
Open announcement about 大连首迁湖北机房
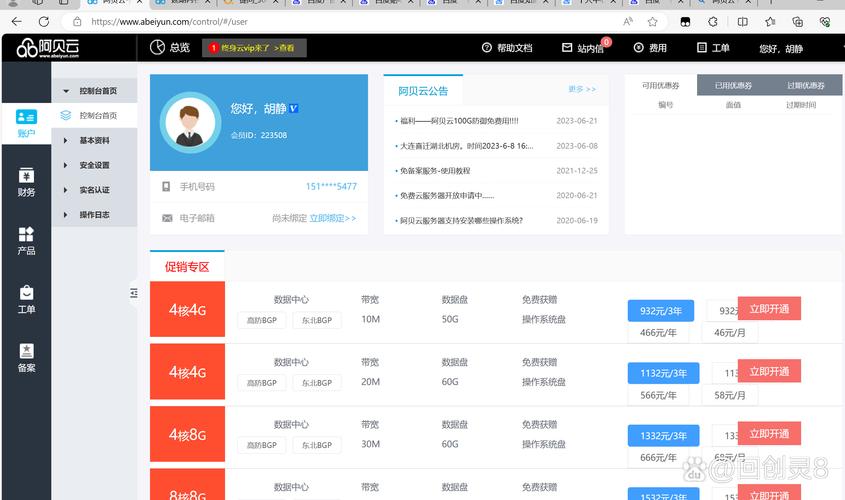[466, 146]
